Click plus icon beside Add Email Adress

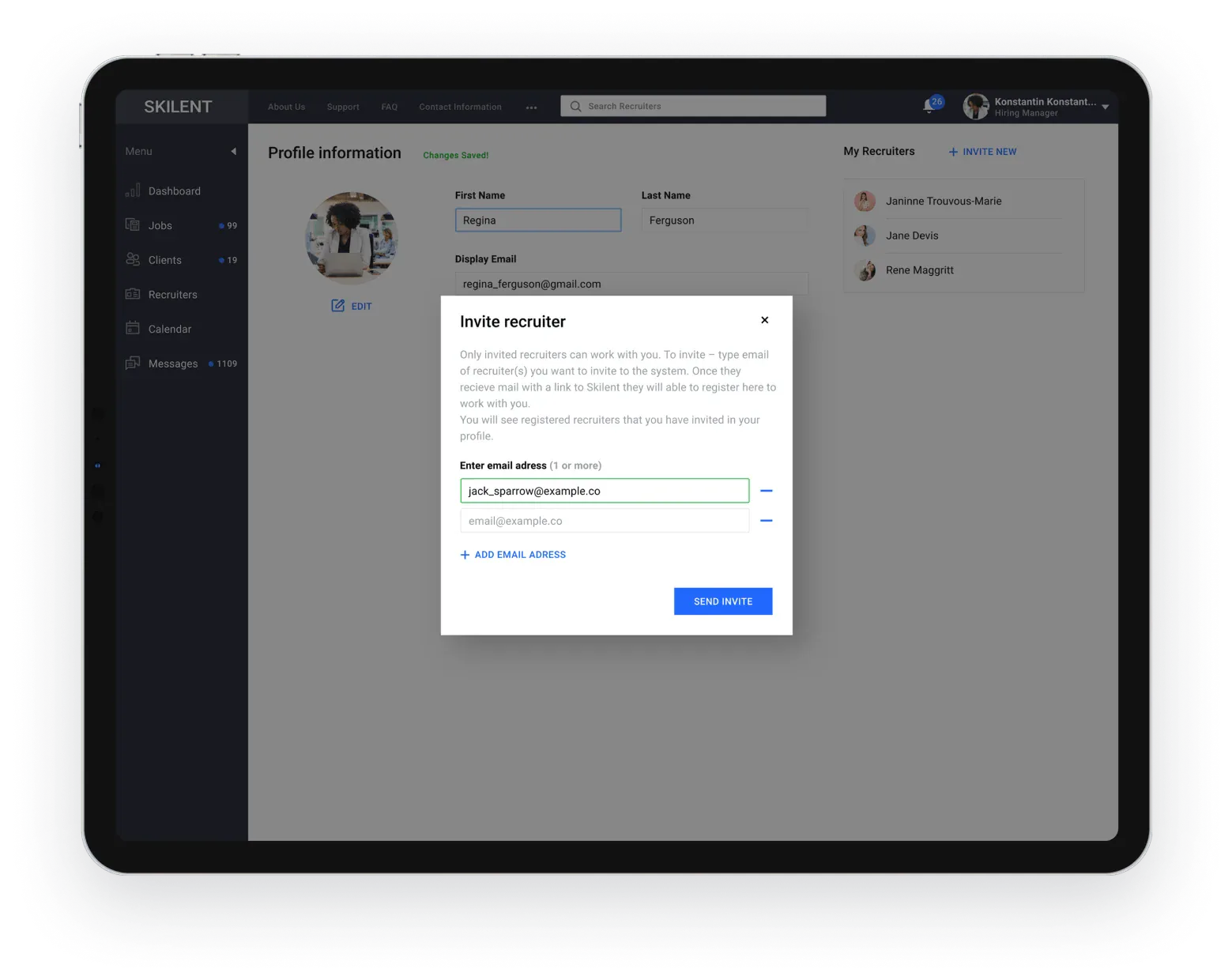pos(465,555)
